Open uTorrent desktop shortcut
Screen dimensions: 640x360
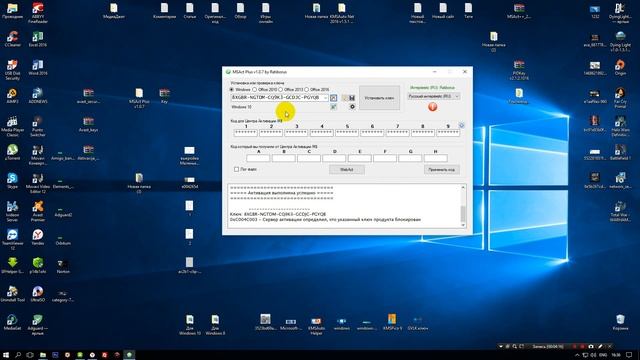click(12, 153)
